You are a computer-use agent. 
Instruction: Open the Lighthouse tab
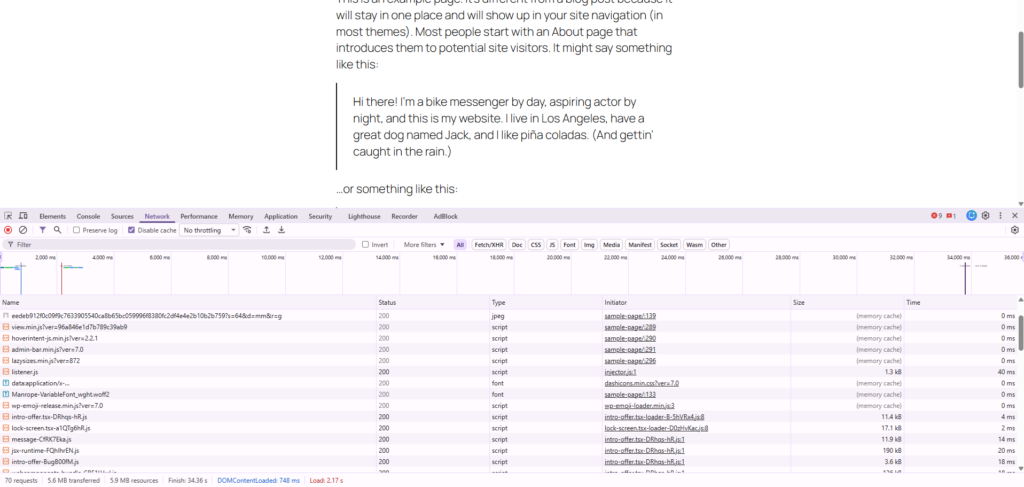click(x=364, y=216)
